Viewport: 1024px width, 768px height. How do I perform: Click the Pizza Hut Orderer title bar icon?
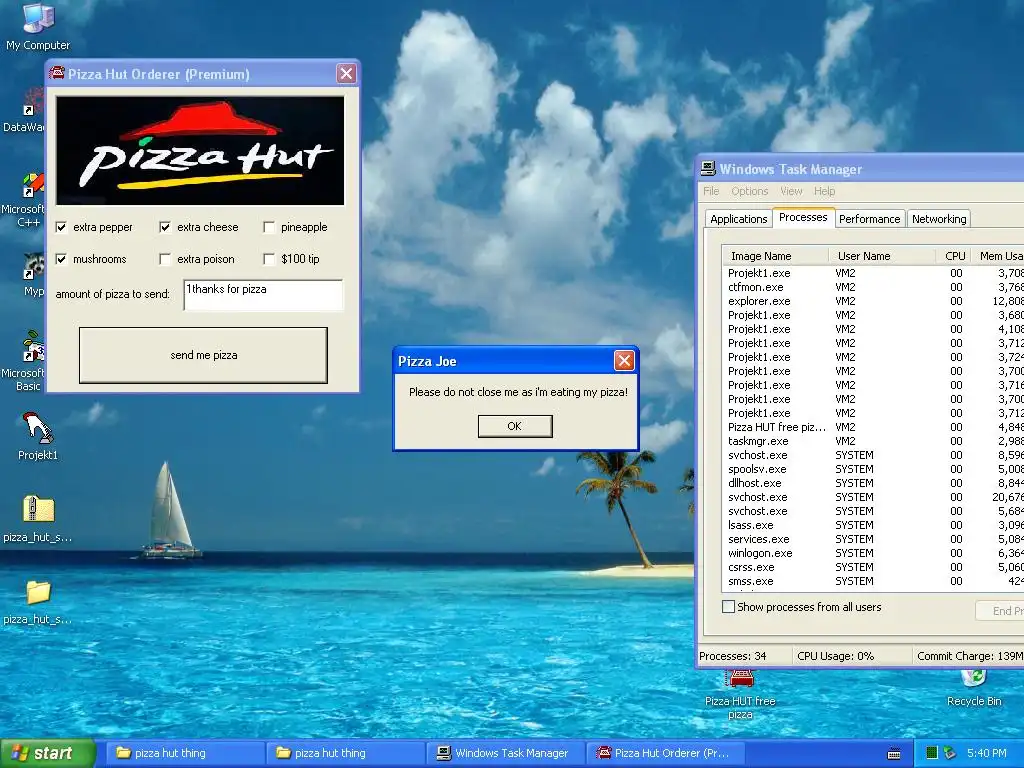coord(57,73)
